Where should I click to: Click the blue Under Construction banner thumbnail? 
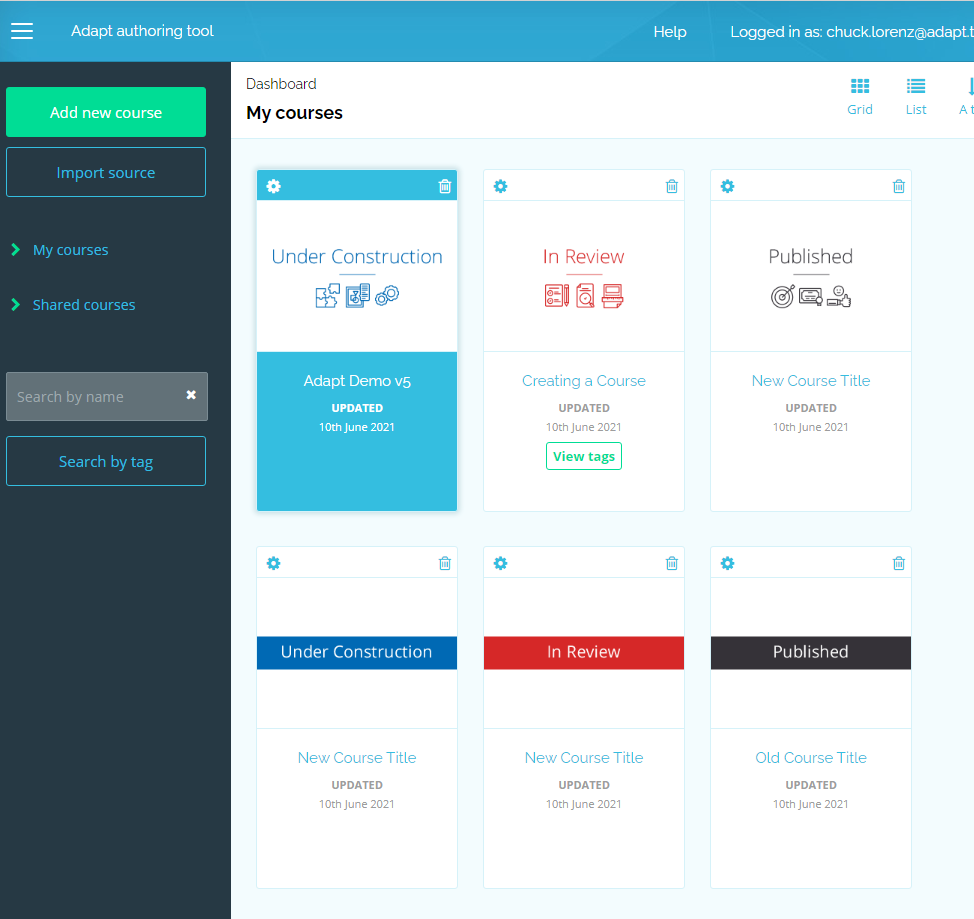pos(357,652)
